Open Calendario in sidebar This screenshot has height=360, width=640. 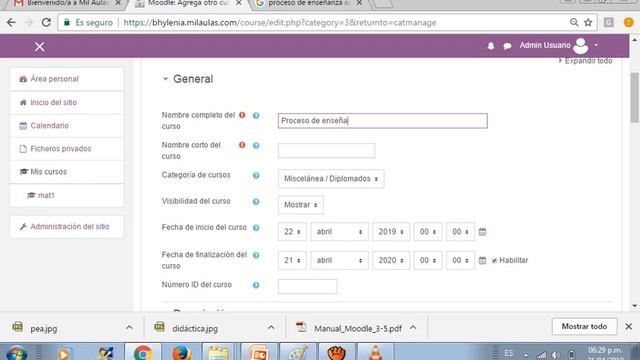tap(67, 126)
